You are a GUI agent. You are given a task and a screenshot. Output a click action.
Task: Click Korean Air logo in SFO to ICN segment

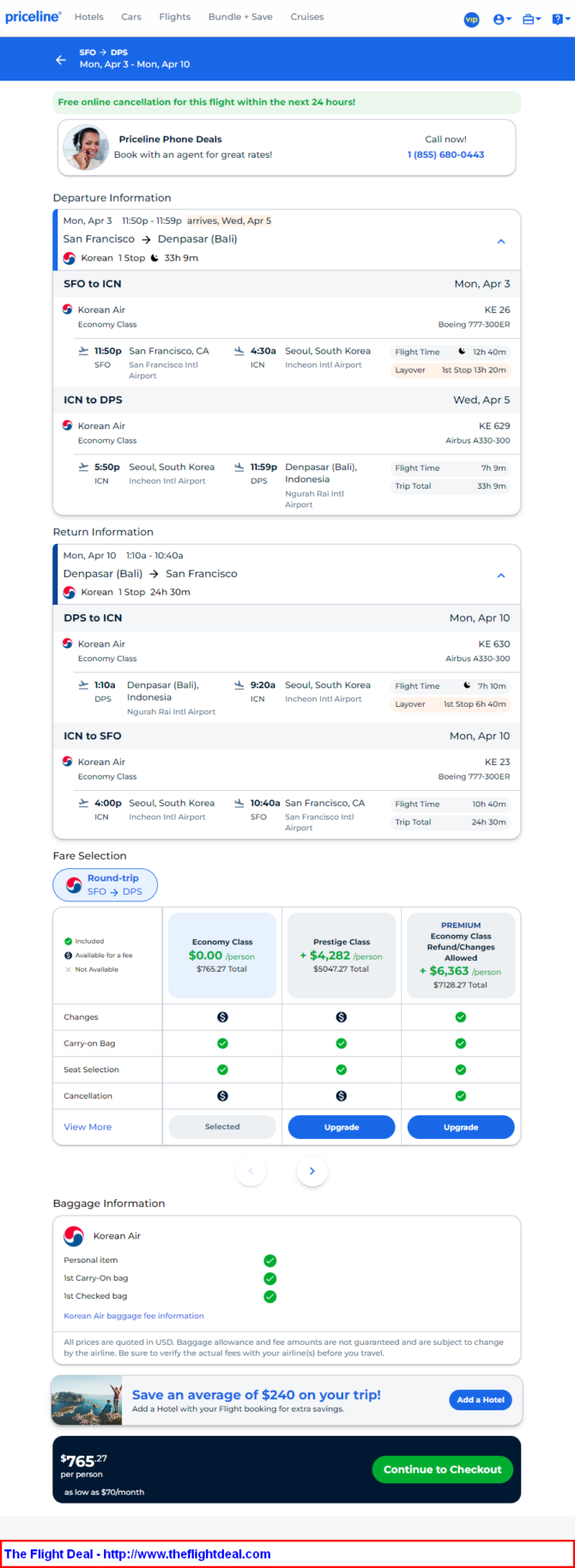coord(68,310)
